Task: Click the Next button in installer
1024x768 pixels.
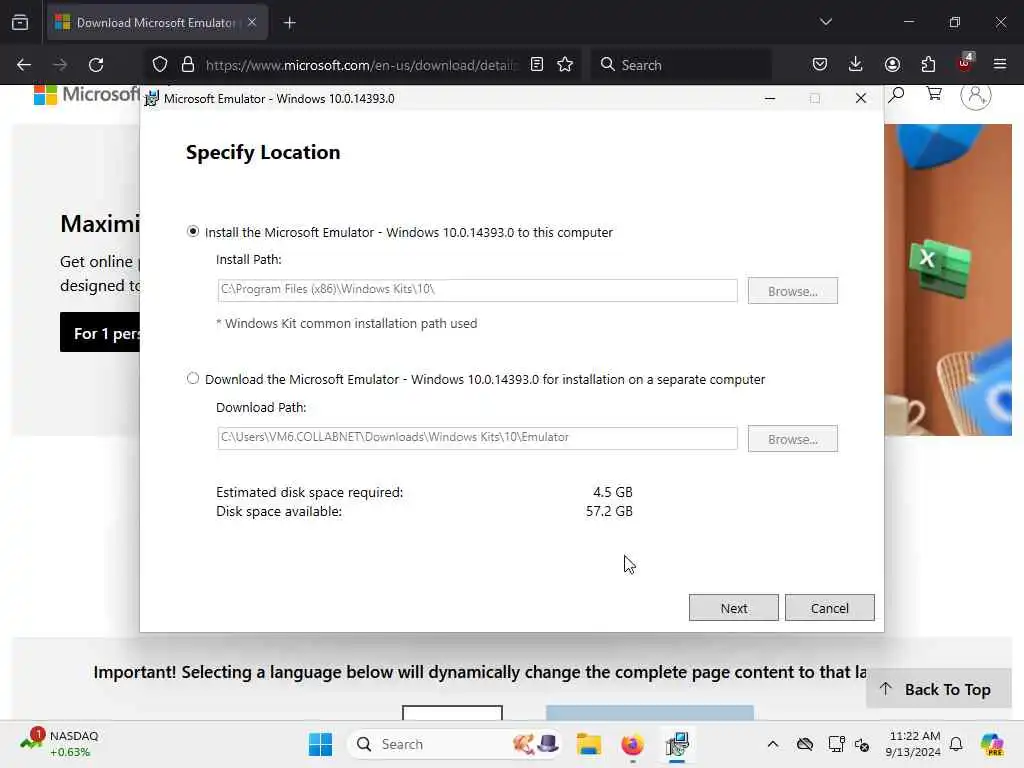Action: point(733,608)
